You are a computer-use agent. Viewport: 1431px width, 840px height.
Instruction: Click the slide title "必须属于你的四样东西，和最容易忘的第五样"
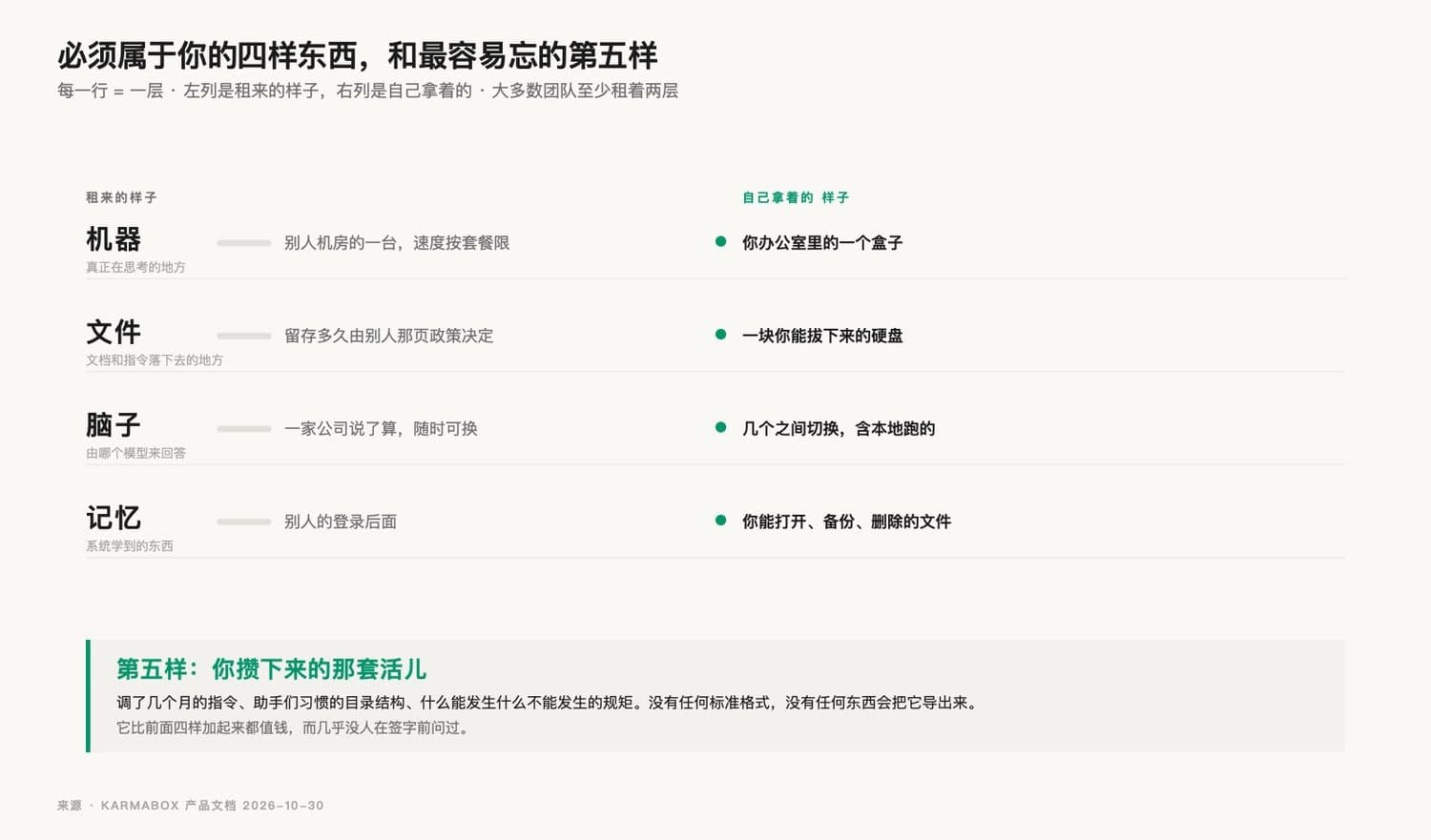tap(358, 55)
